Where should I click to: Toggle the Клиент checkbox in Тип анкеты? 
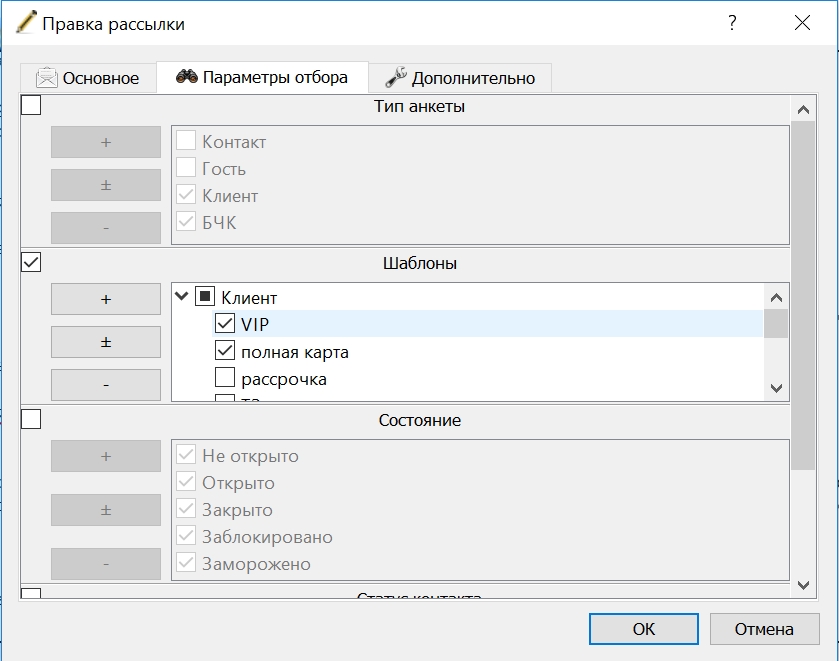click(186, 194)
